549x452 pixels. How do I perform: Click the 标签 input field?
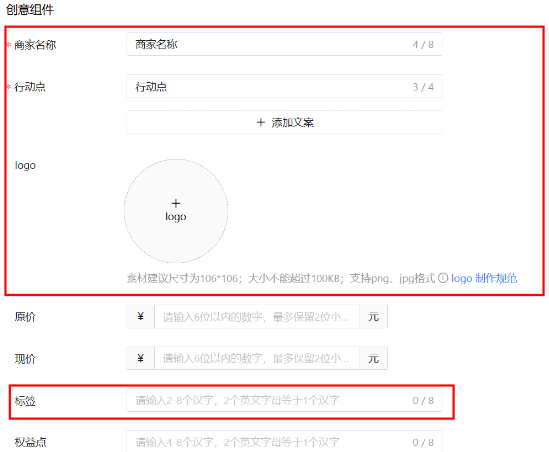pyautogui.click(x=284, y=400)
